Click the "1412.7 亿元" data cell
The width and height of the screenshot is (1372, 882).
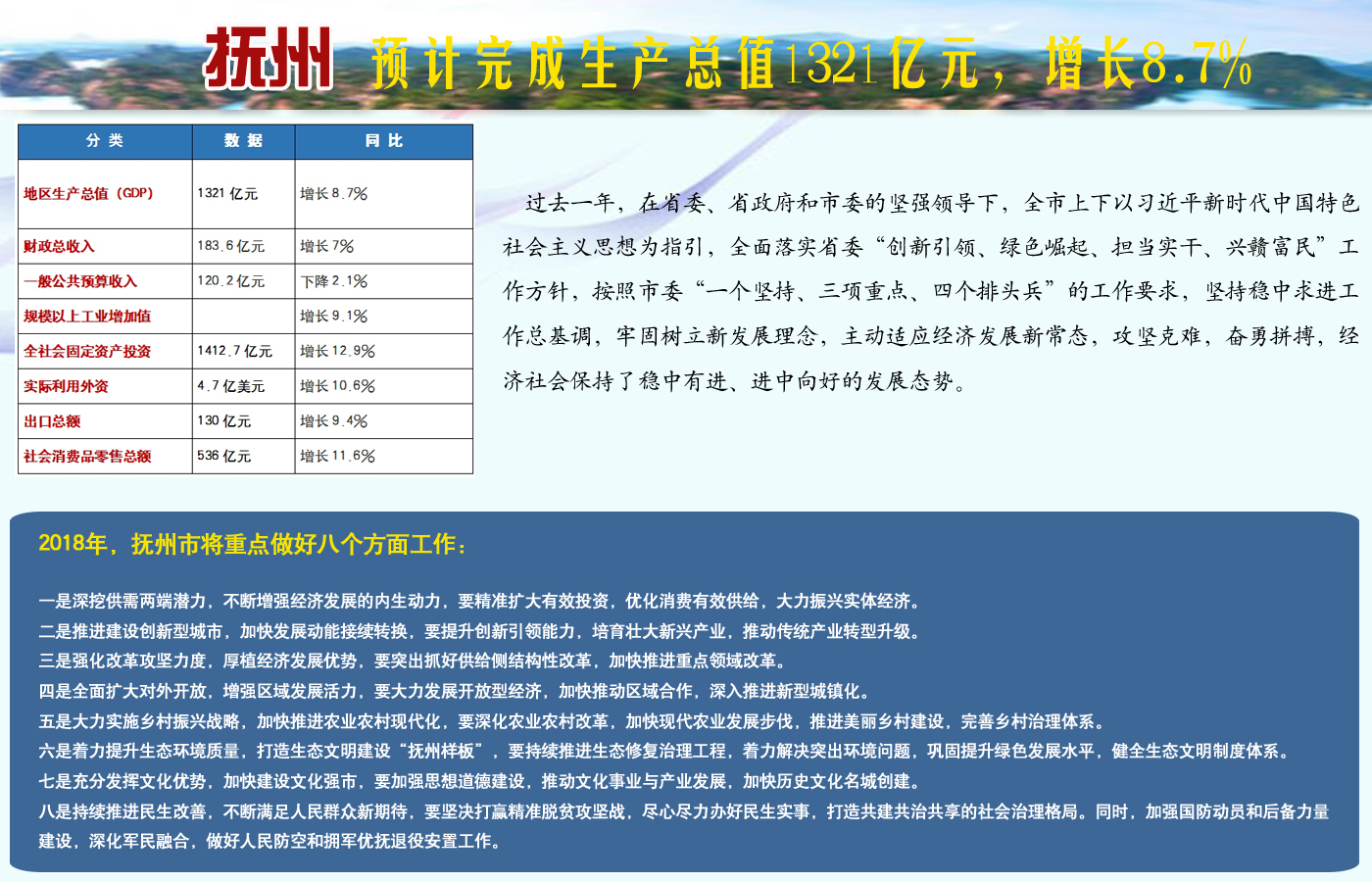pyautogui.click(x=234, y=351)
